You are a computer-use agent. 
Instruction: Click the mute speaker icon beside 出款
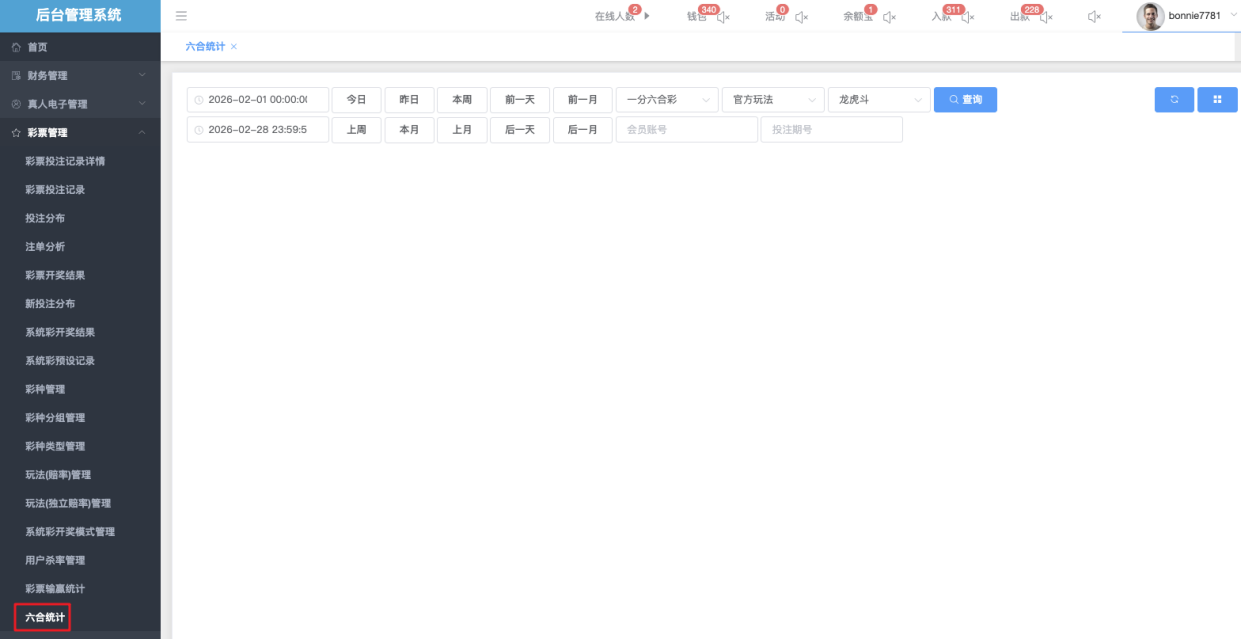1045,17
